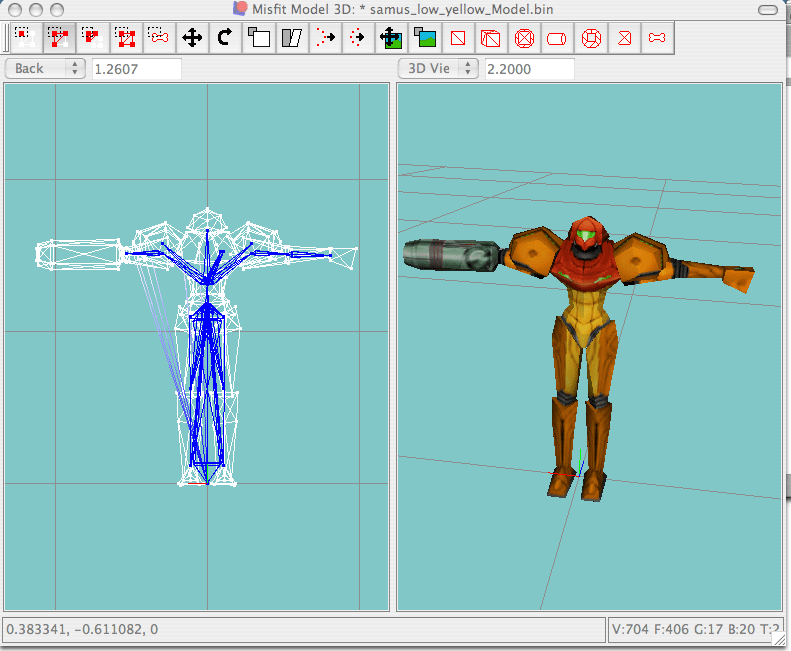The image size is (791, 651).
Task: Open the 3D View mode dropdown
Action: click(x=438, y=69)
